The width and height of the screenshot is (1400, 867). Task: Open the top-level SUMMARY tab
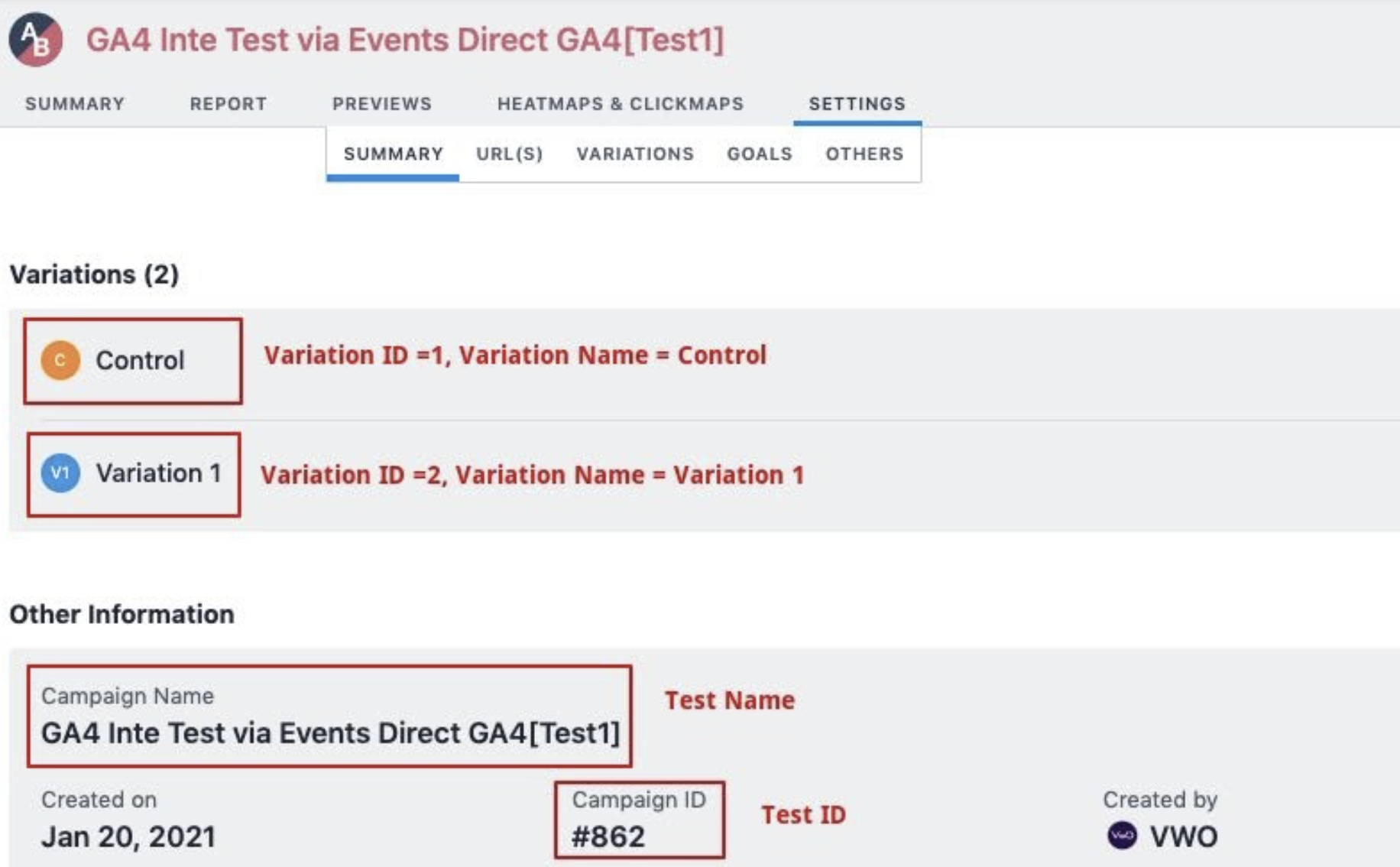75,103
